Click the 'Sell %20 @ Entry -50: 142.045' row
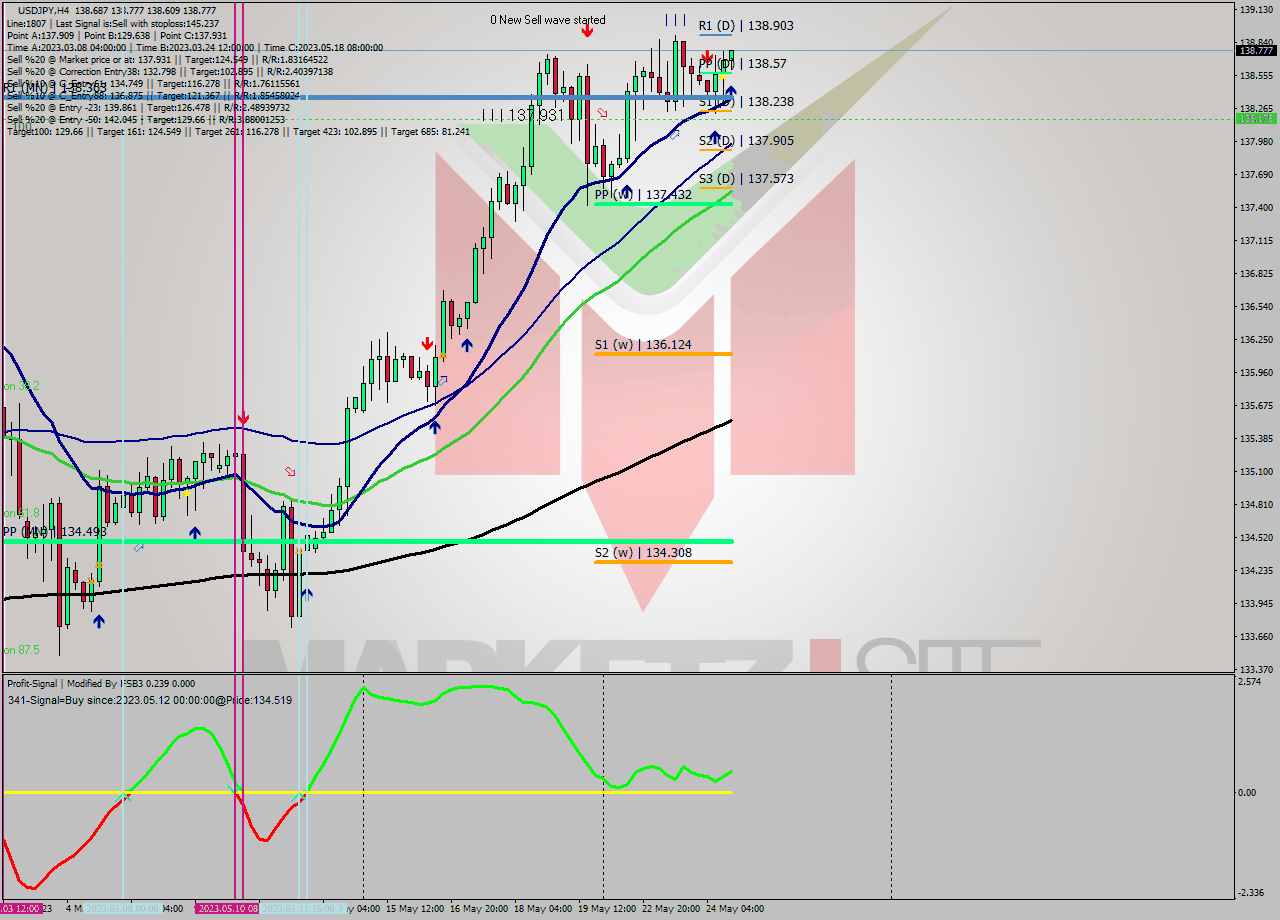The width and height of the screenshot is (1280, 920). coord(147,119)
